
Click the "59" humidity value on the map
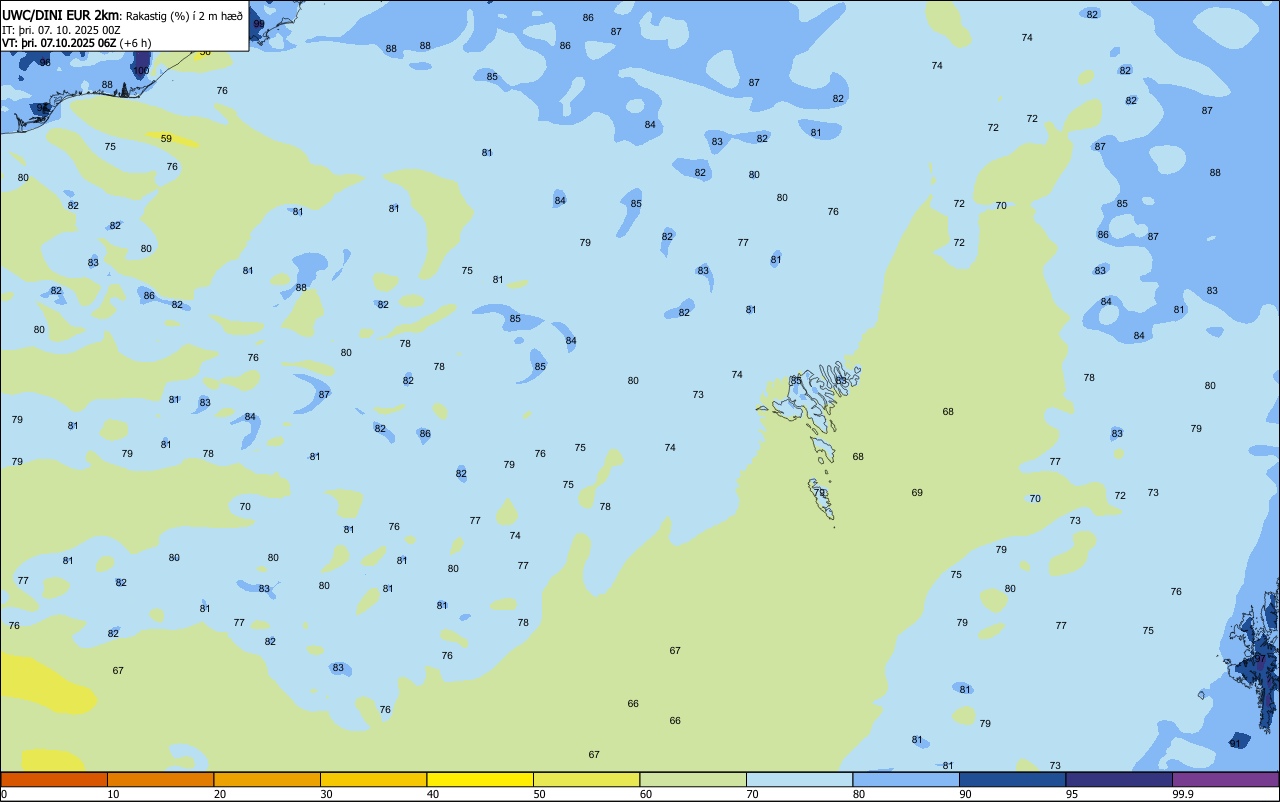point(166,139)
